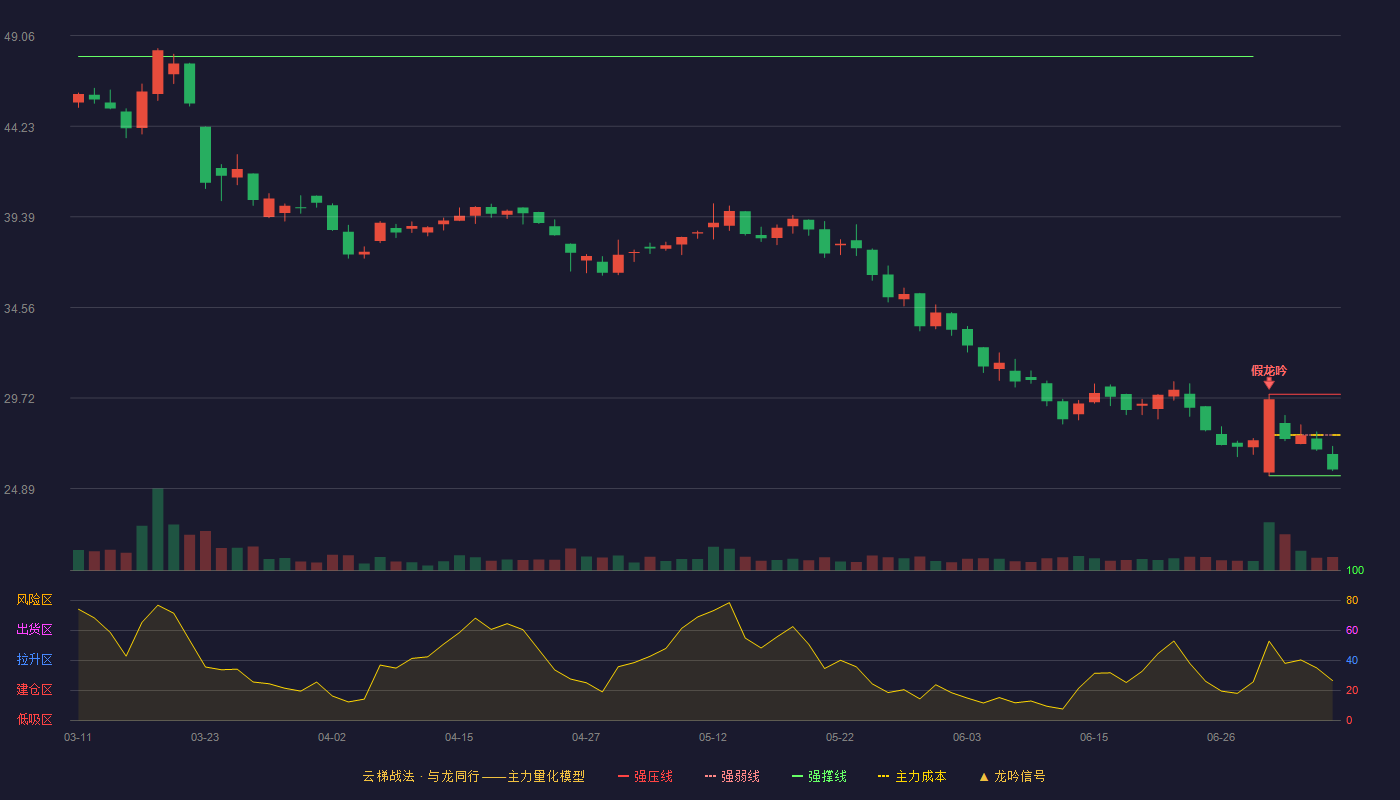Click the long green support line at the top
This screenshot has width=1400, height=800.
coord(665,57)
